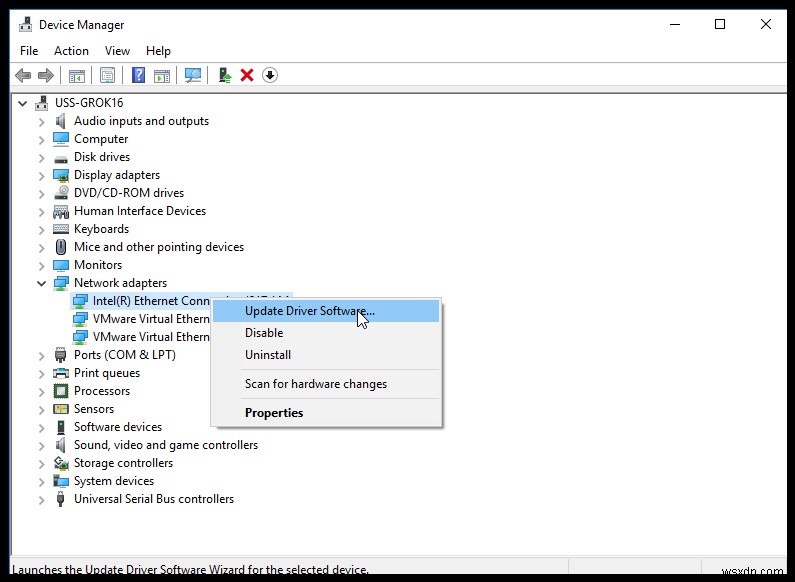The height and width of the screenshot is (582, 795).
Task: Click the Storage controllers icon
Action: pyautogui.click(x=61, y=463)
